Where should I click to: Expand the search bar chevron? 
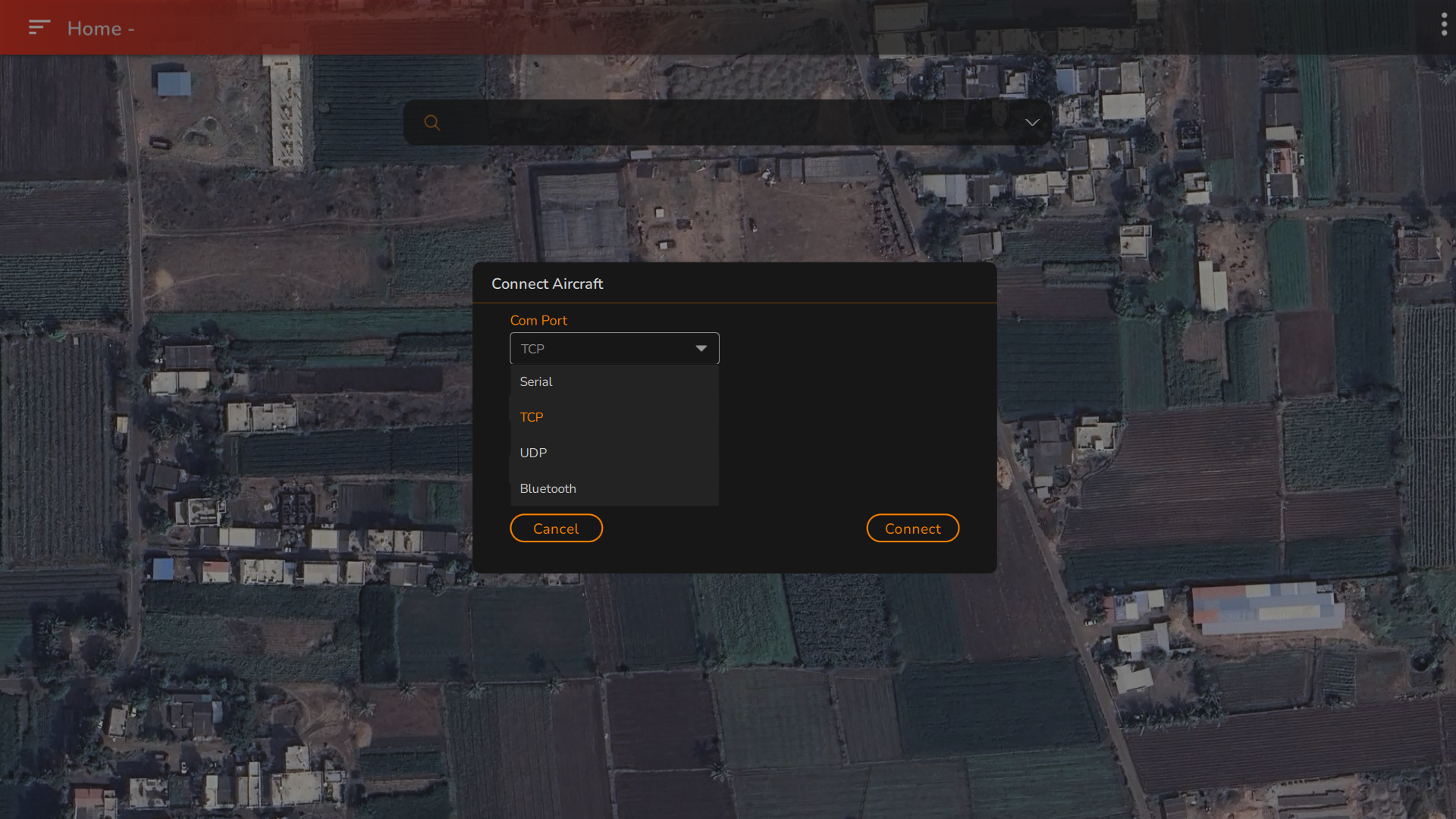click(x=1032, y=122)
